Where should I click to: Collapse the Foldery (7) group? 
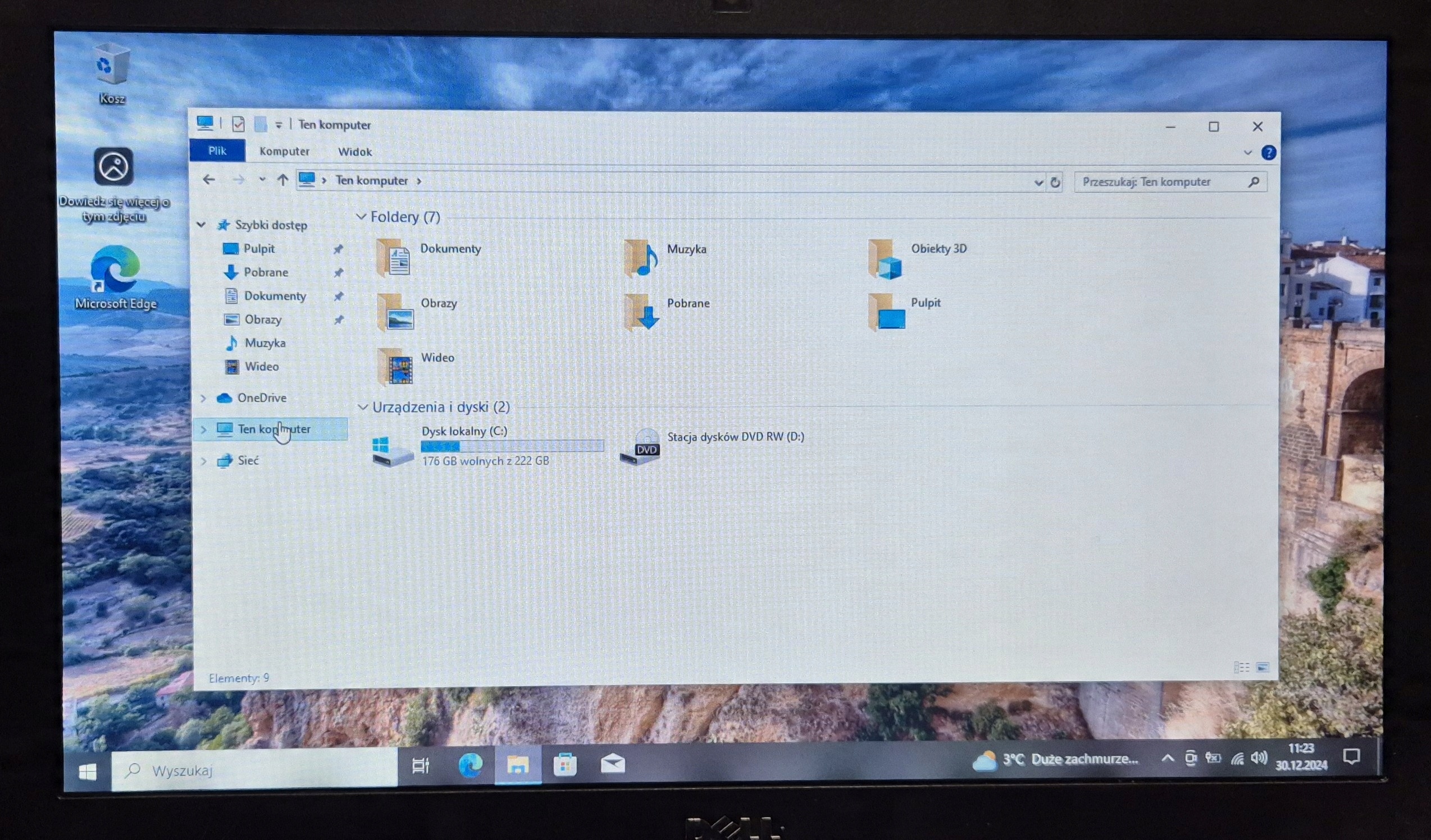pyautogui.click(x=361, y=217)
